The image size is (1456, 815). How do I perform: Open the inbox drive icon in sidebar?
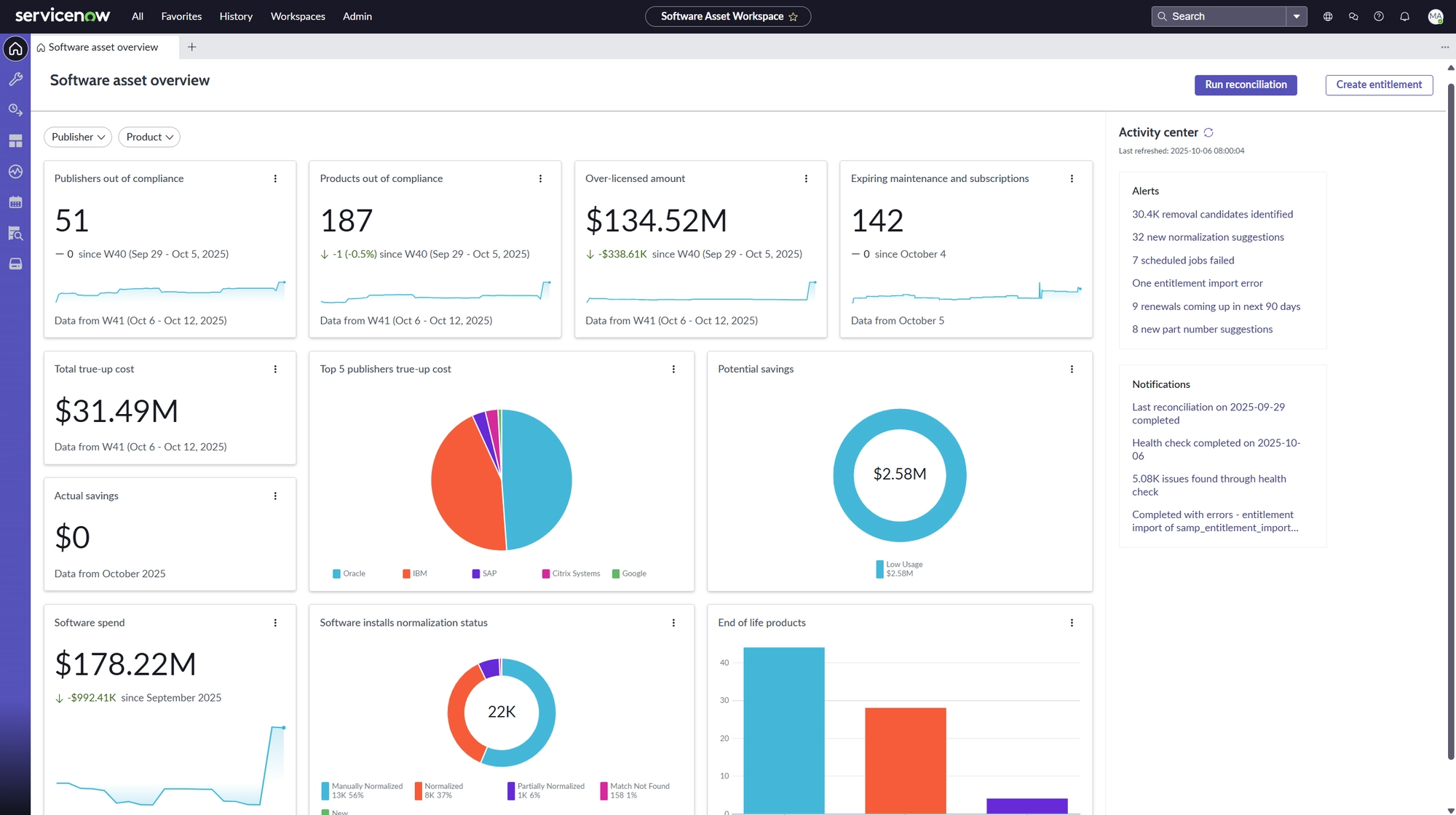pyautogui.click(x=15, y=264)
